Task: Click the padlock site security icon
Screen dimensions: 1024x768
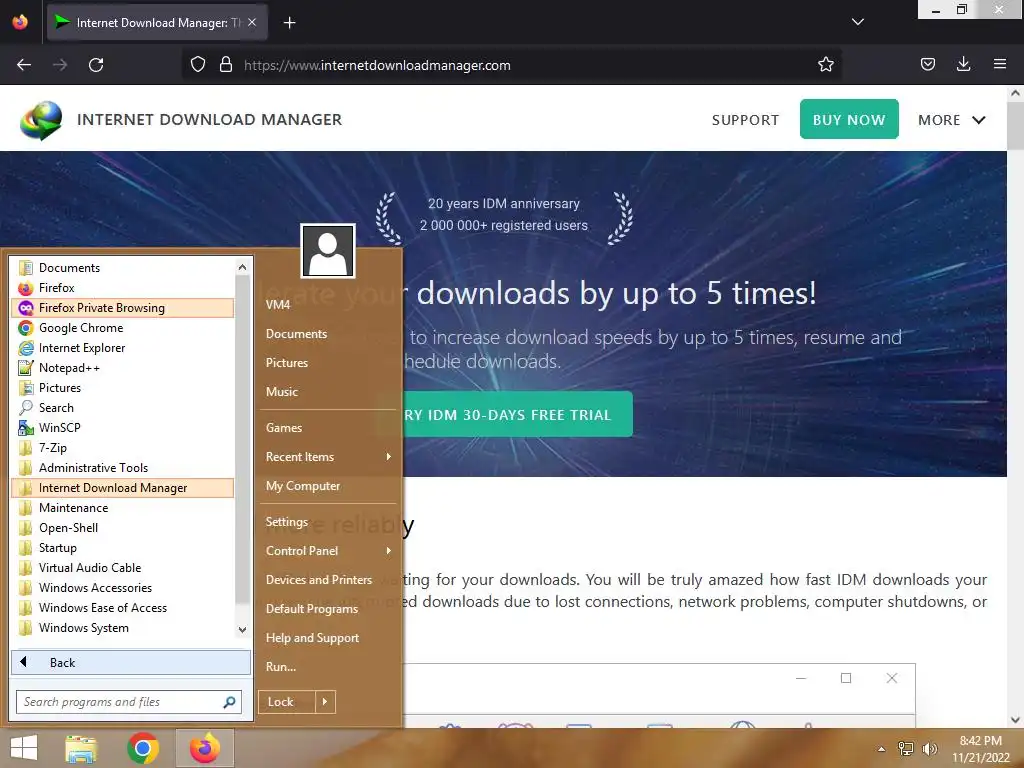Action: tap(226, 65)
